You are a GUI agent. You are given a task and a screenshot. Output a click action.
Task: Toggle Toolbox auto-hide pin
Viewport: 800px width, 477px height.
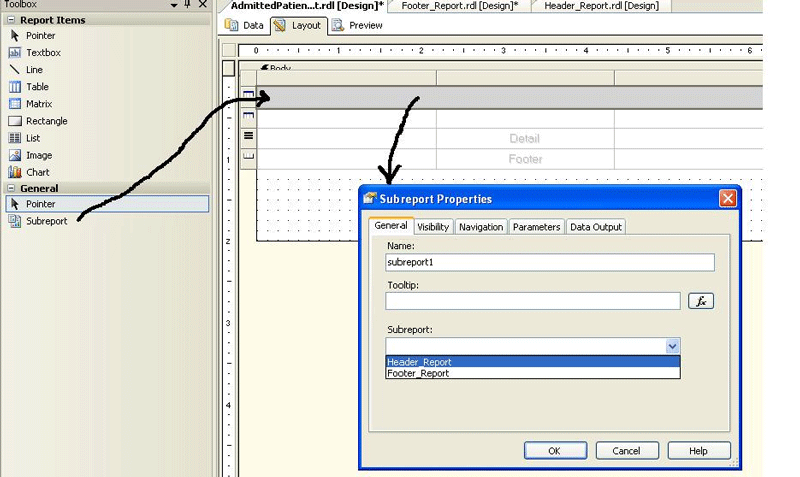[x=188, y=4]
